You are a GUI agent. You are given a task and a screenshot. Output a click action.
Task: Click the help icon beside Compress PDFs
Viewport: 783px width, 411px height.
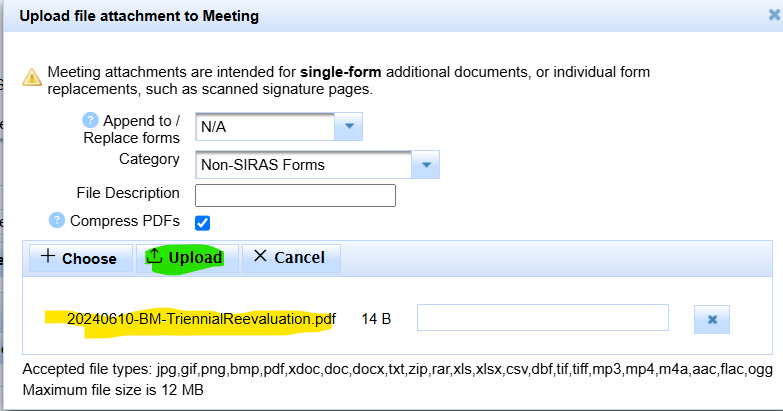coord(57,220)
